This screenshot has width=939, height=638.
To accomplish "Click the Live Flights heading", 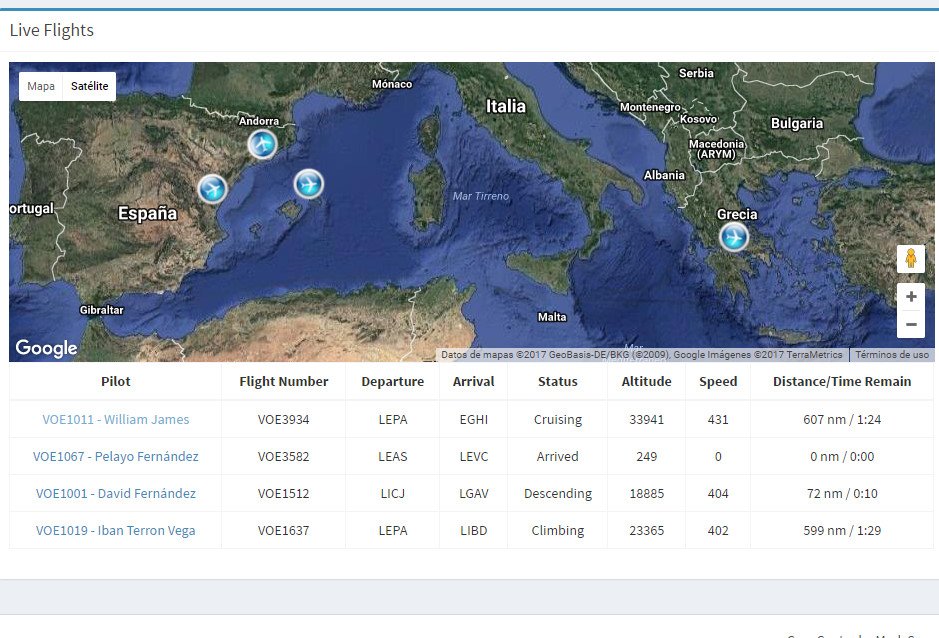I will 52,30.
